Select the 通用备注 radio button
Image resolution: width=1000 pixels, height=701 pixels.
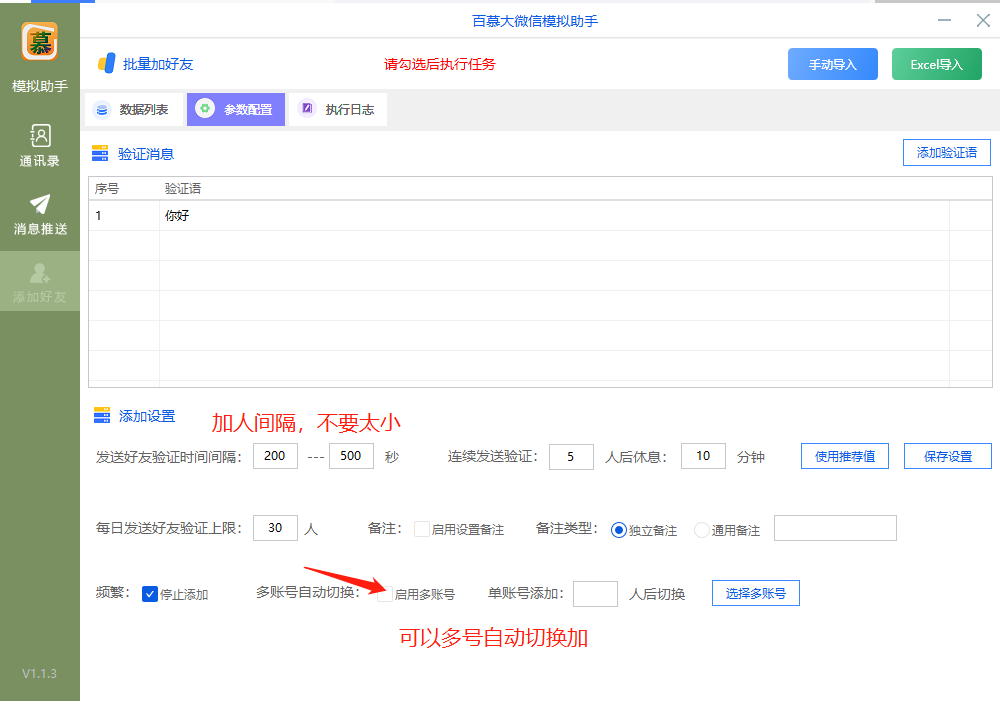(x=700, y=529)
